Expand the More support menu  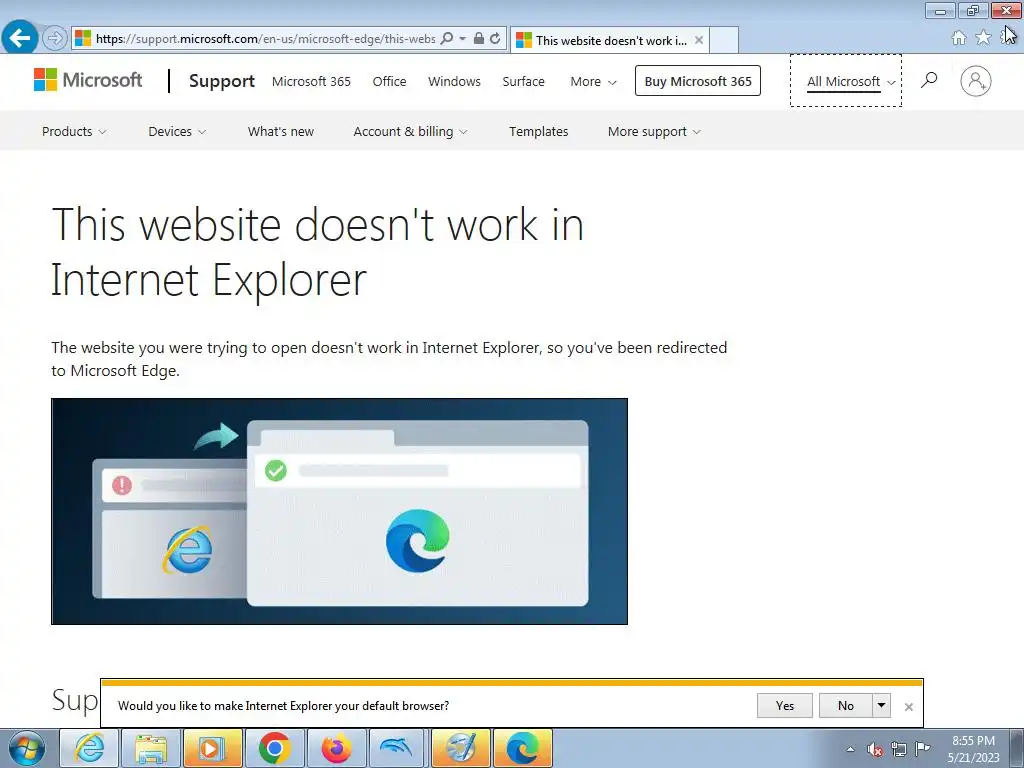(654, 131)
